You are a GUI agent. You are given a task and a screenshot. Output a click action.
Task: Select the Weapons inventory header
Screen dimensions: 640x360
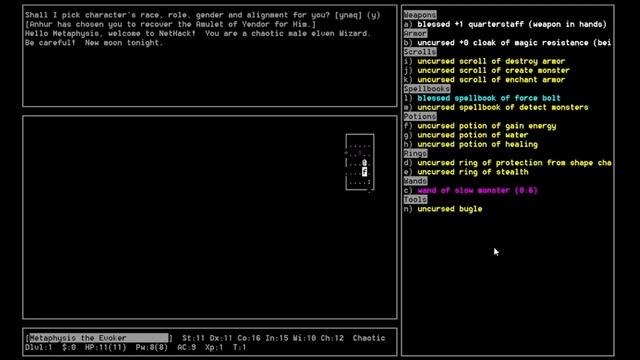point(420,15)
